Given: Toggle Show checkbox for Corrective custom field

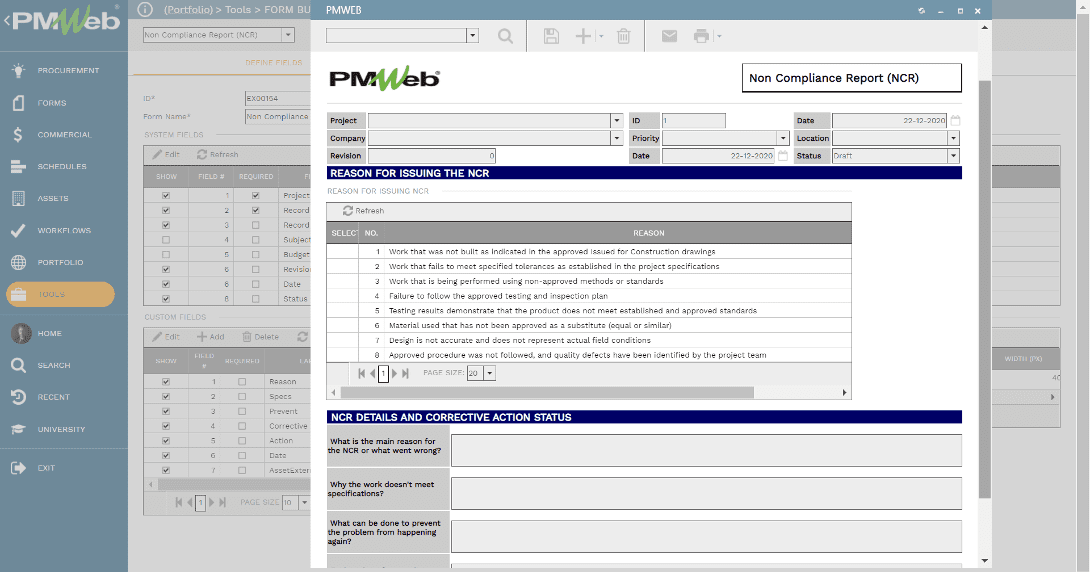Looking at the screenshot, I should coord(166,426).
